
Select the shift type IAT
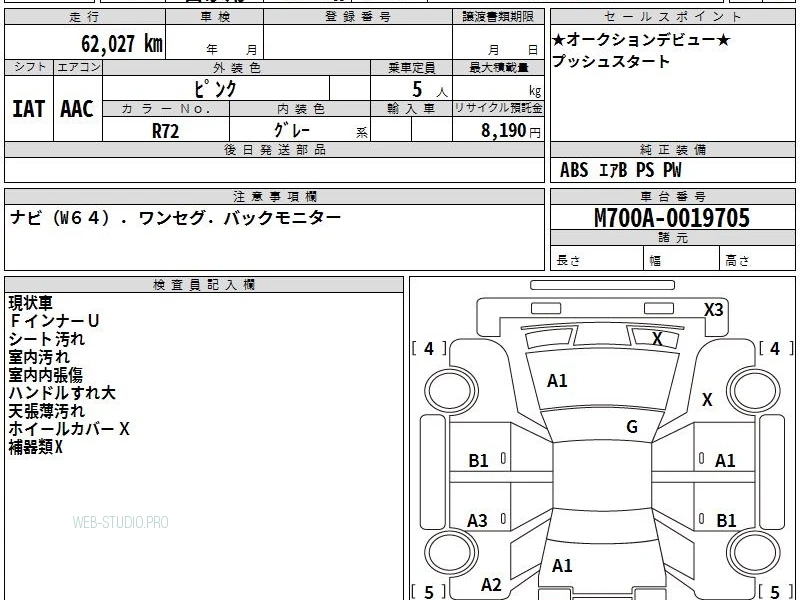29,109
